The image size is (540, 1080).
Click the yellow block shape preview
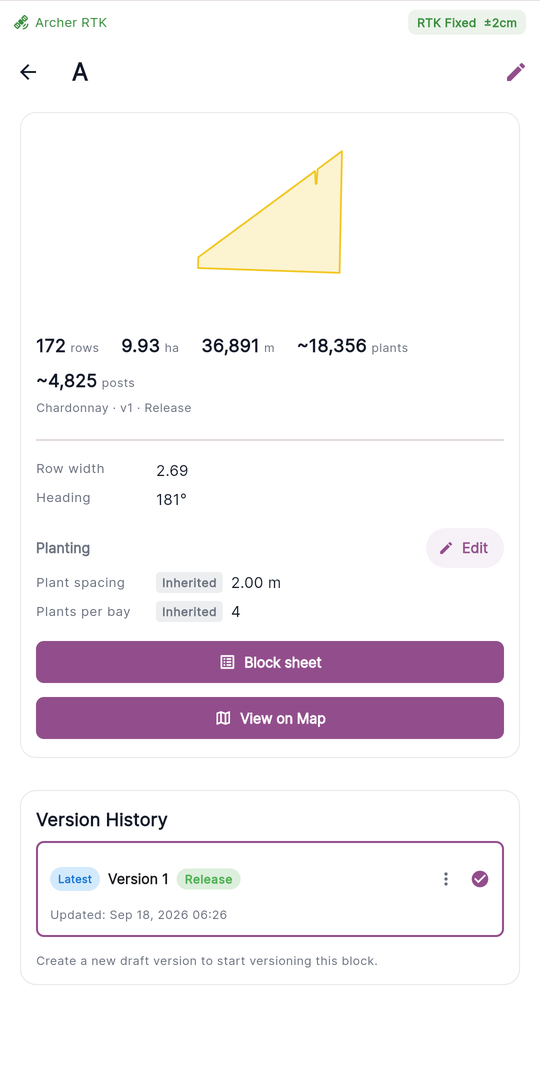tap(270, 212)
